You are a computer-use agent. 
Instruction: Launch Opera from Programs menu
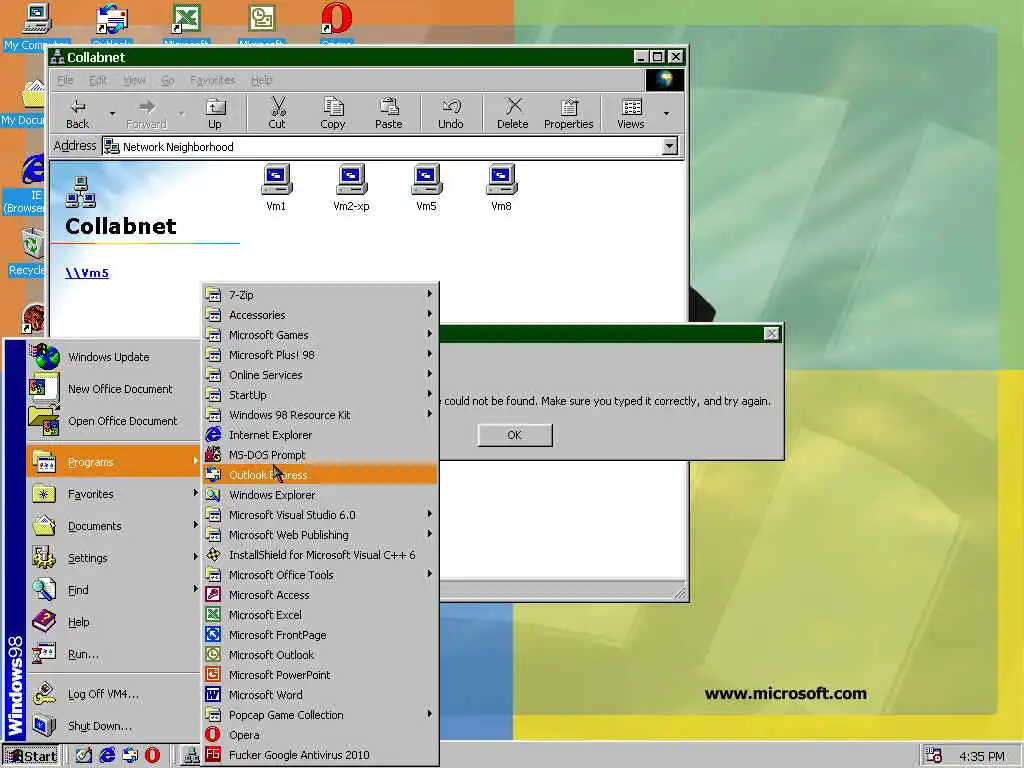click(x=320, y=735)
